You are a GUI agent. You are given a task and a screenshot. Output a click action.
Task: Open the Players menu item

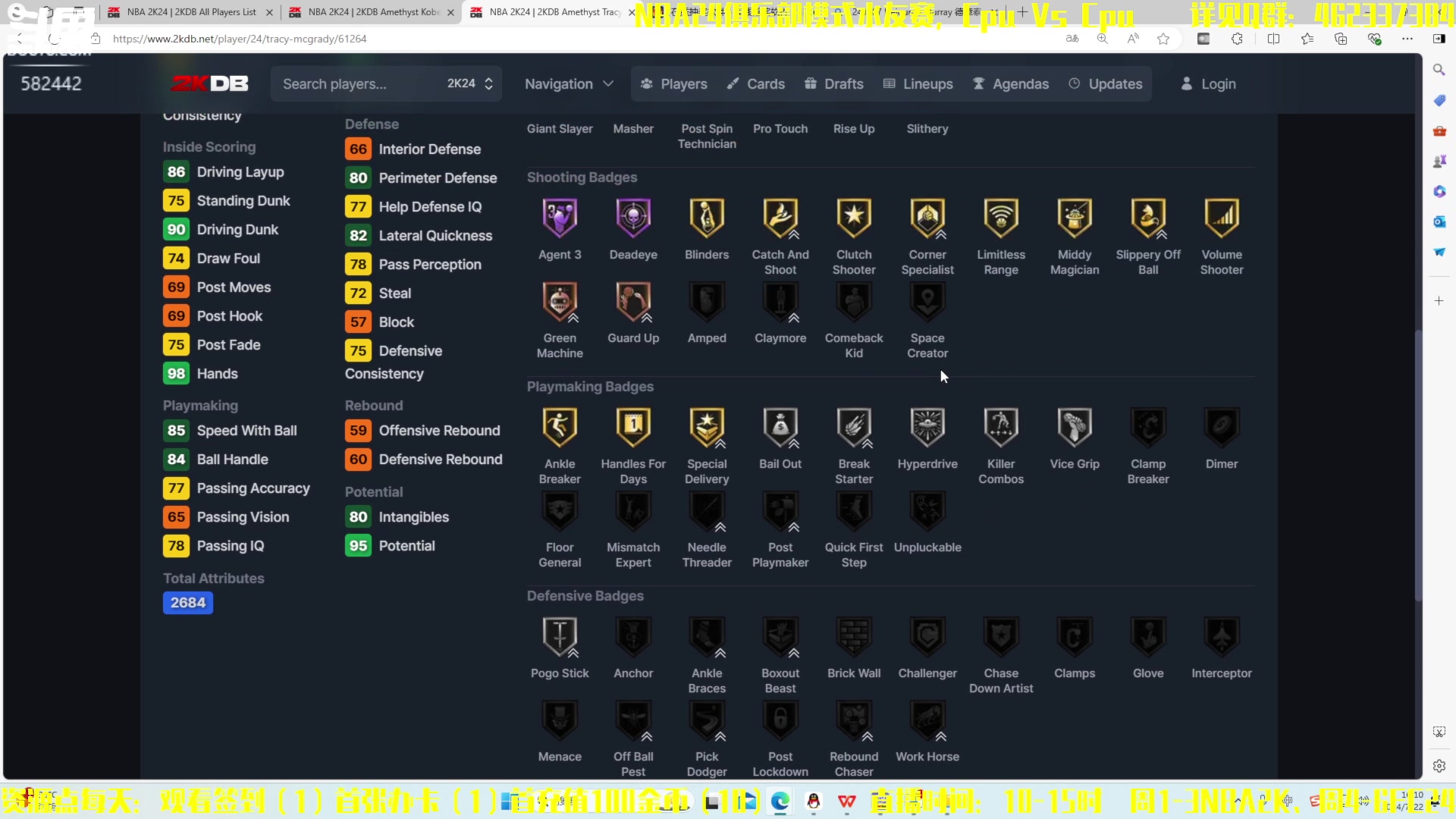click(673, 83)
